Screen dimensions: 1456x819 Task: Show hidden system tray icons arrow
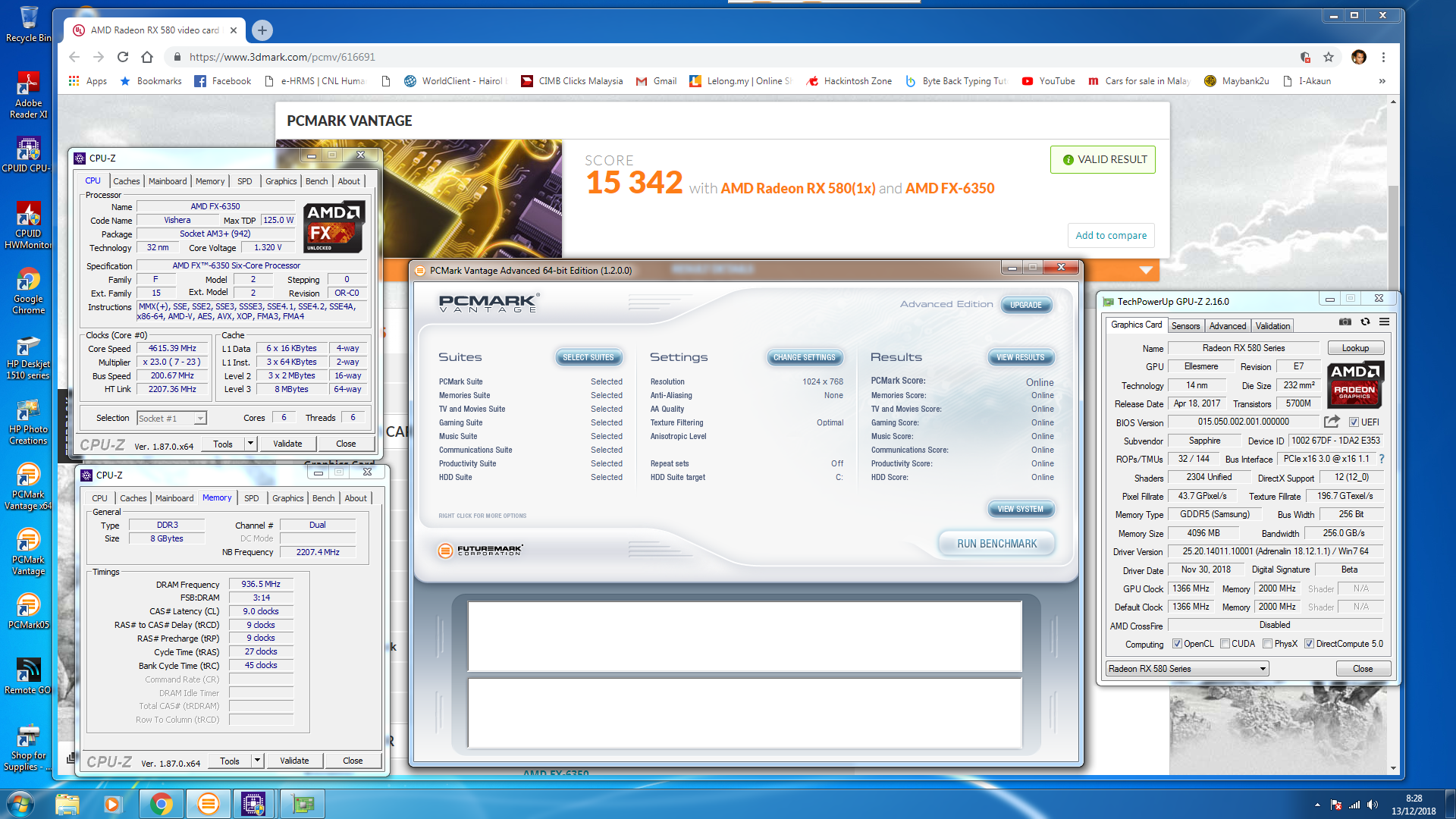[1317, 805]
